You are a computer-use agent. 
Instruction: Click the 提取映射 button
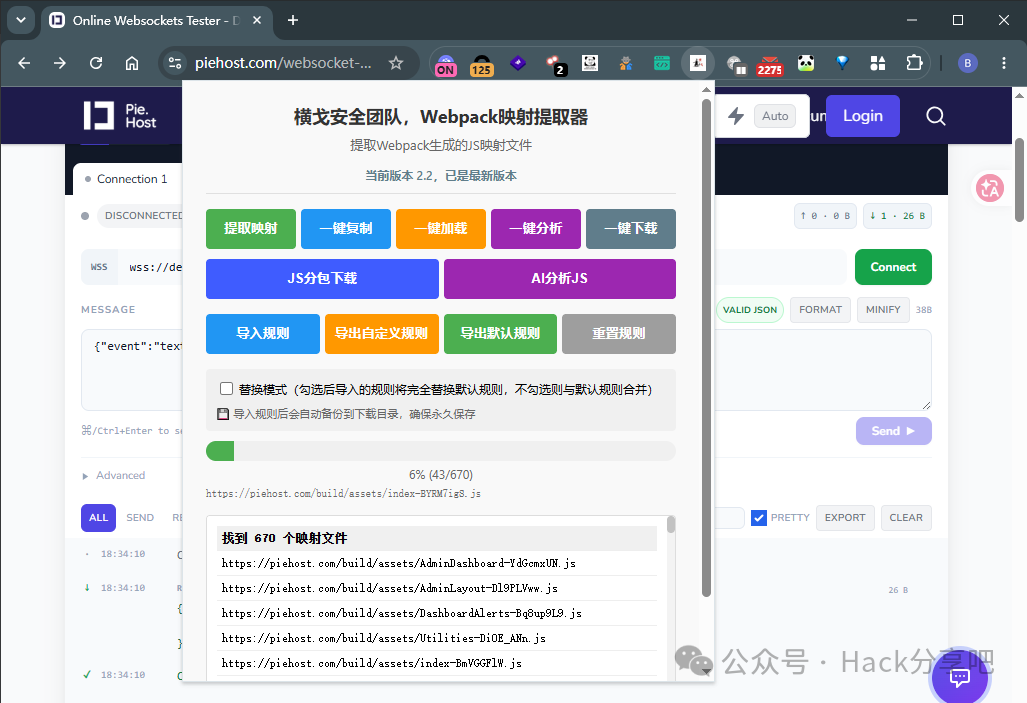(x=251, y=229)
